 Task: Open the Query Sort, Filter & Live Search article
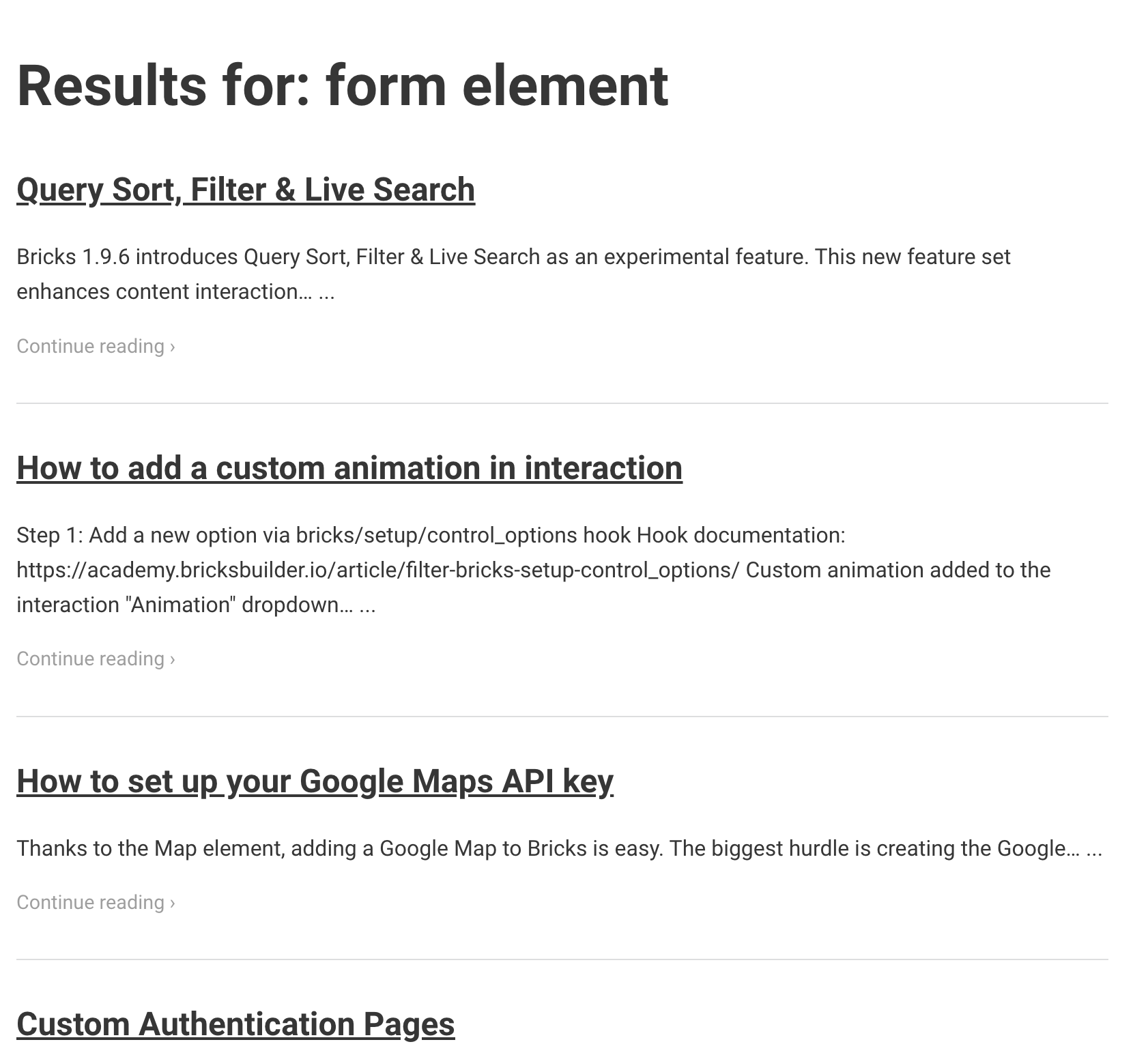tap(246, 190)
